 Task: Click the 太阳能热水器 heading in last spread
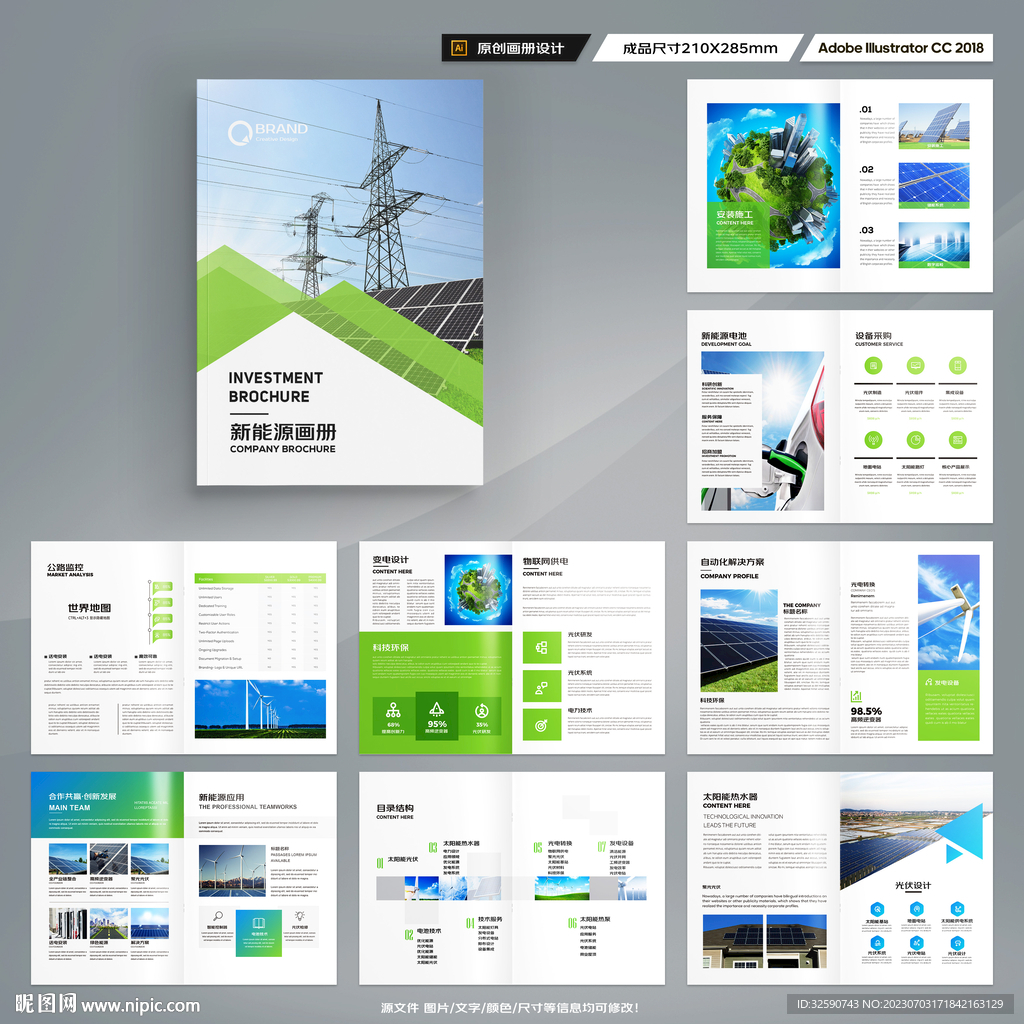coord(730,797)
